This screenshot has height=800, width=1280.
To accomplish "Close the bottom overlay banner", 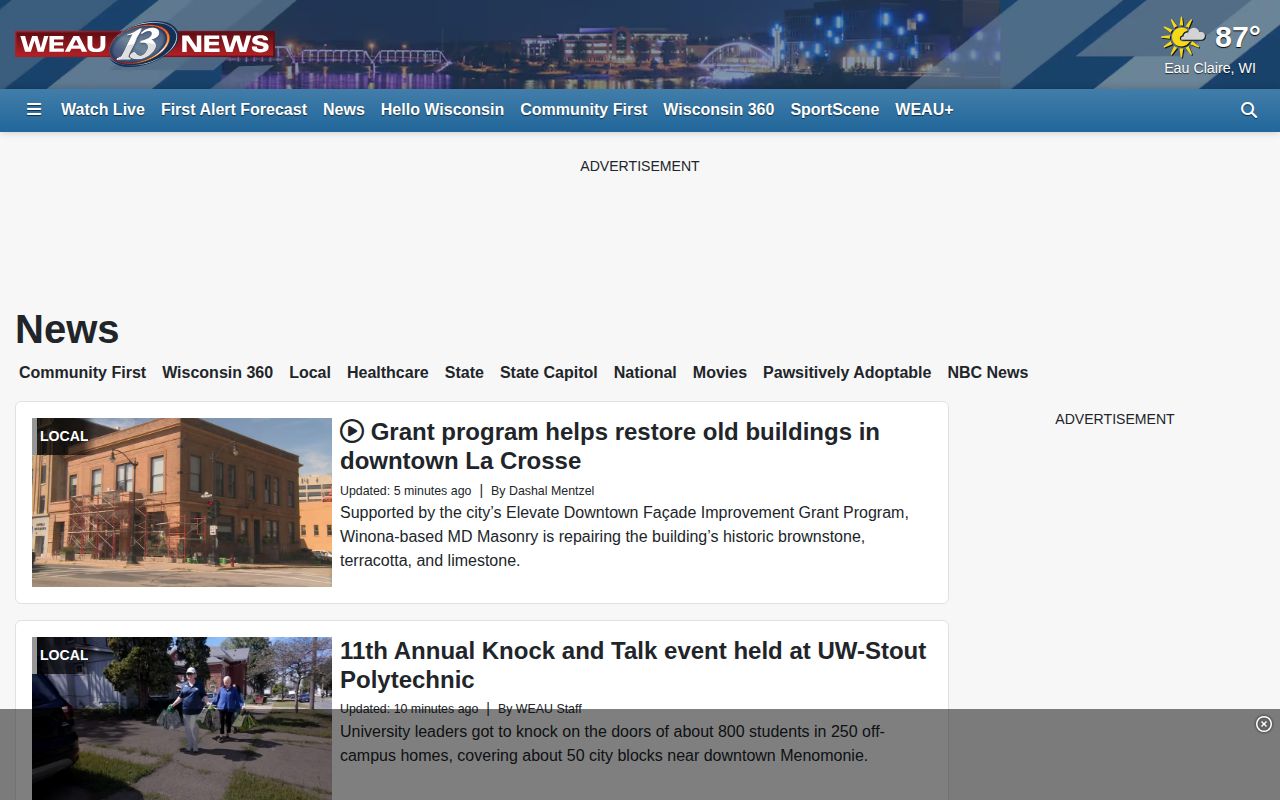I will [1264, 724].
